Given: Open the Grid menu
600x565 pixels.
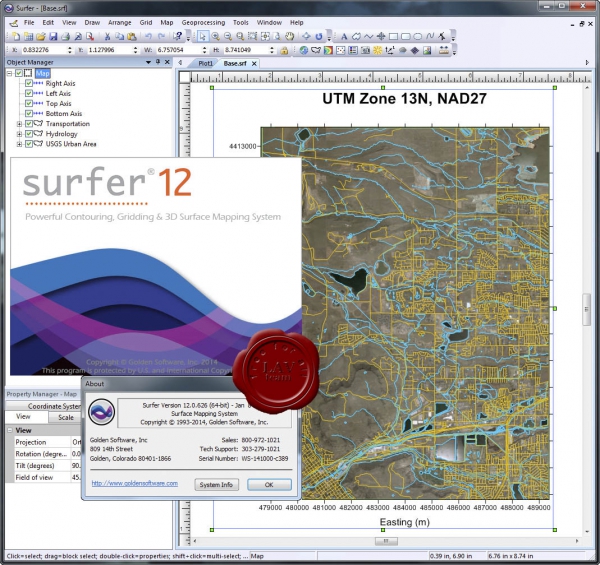Looking at the screenshot, I should [x=146, y=23].
